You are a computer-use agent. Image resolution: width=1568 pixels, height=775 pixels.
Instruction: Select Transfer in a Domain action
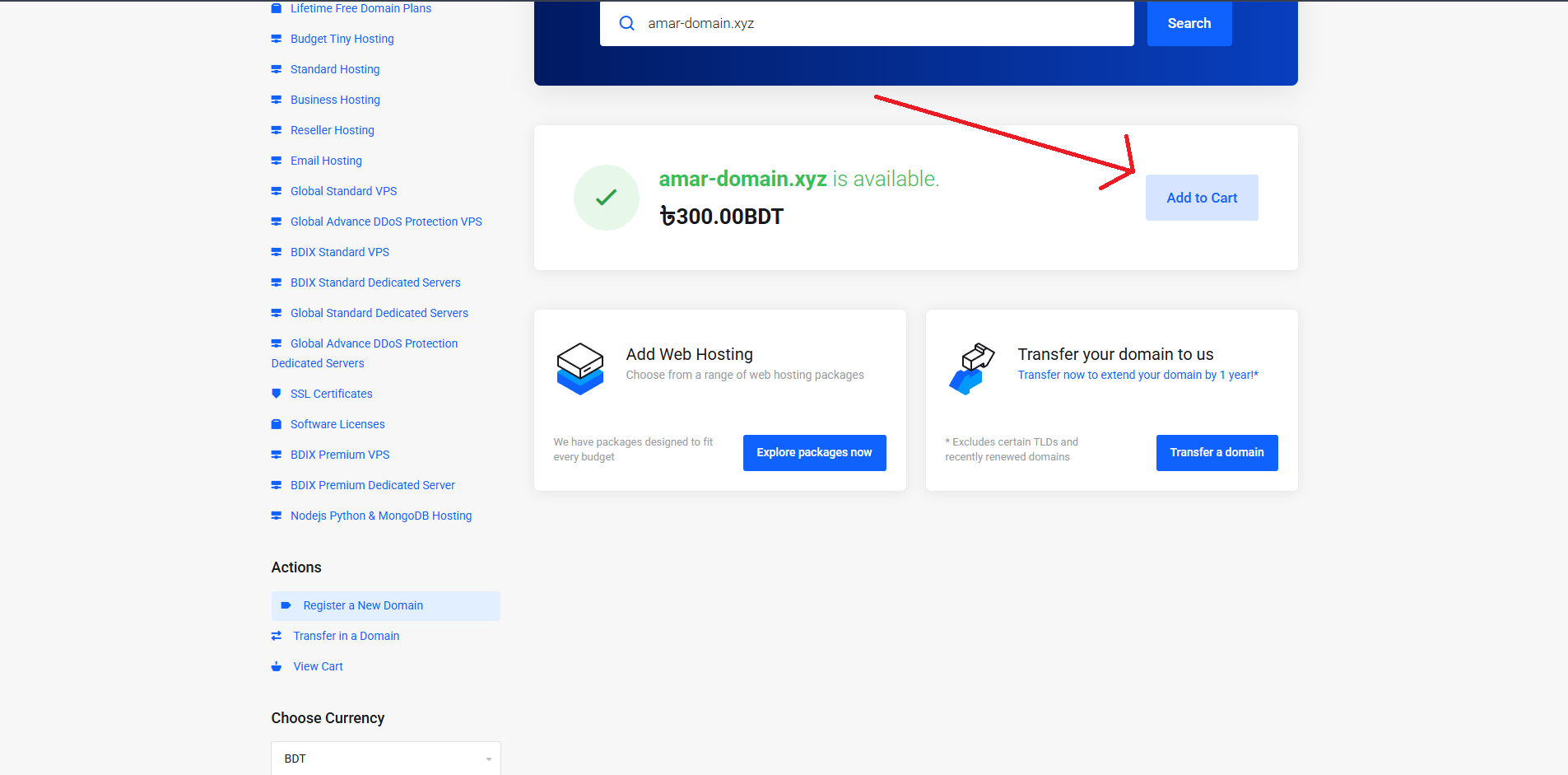point(346,636)
